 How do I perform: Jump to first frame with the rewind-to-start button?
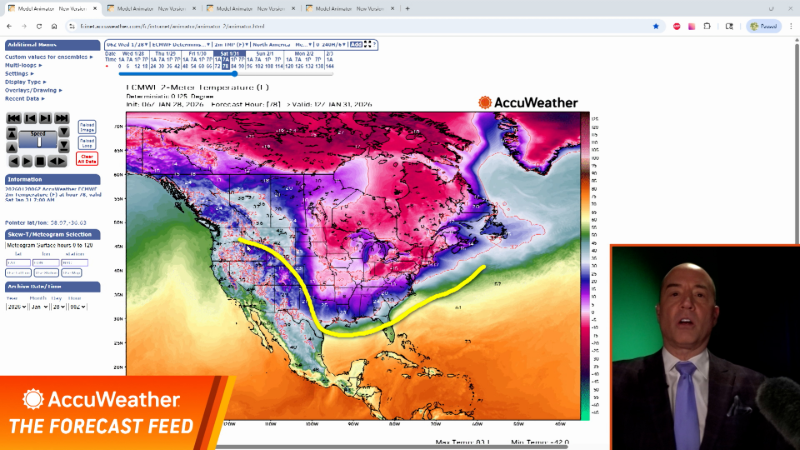pyautogui.click(x=14, y=118)
